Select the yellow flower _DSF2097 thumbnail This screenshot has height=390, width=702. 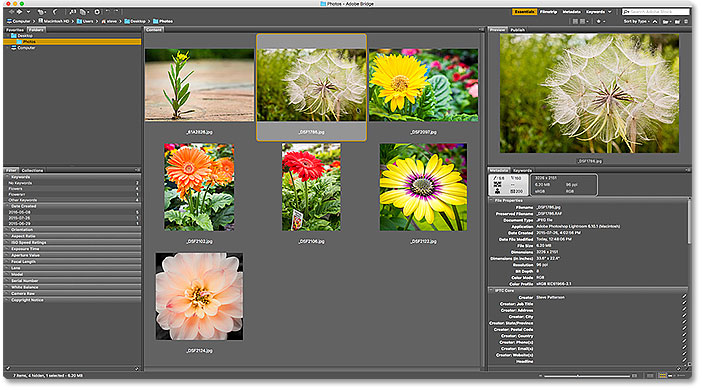423,85
